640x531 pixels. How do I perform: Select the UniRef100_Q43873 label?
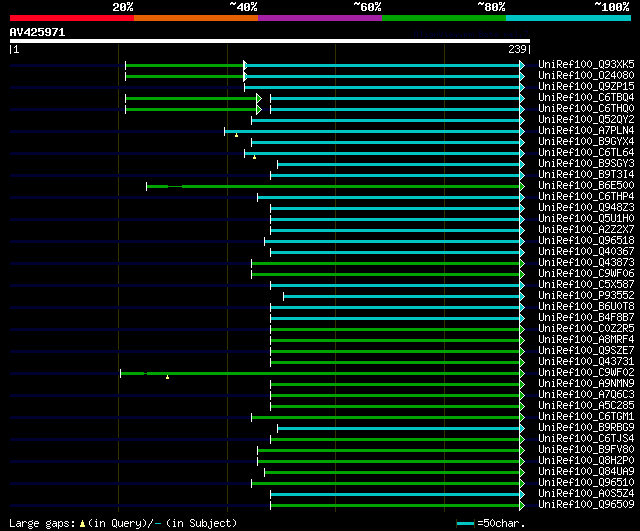586,263
